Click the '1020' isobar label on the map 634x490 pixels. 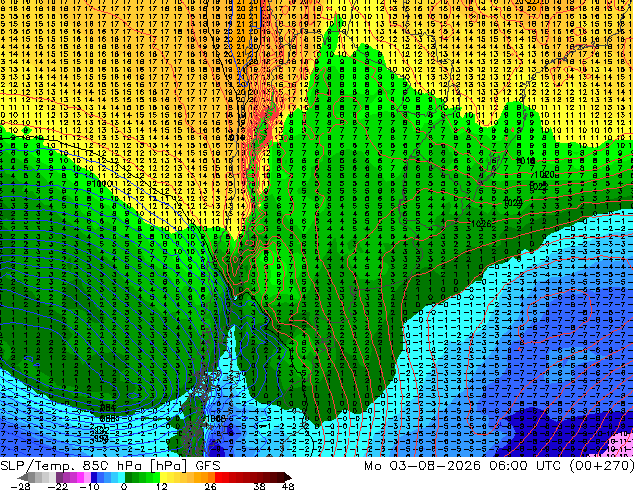[544, 175]
